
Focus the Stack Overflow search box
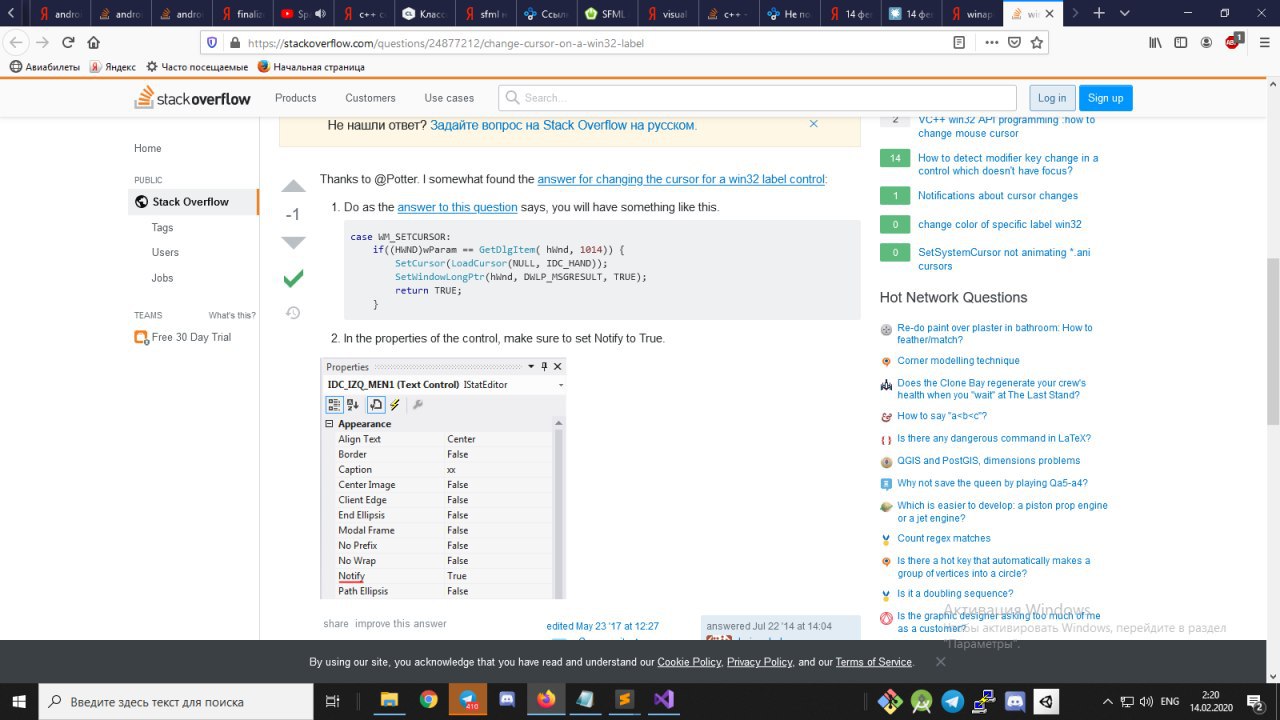(x=758, y=98)
